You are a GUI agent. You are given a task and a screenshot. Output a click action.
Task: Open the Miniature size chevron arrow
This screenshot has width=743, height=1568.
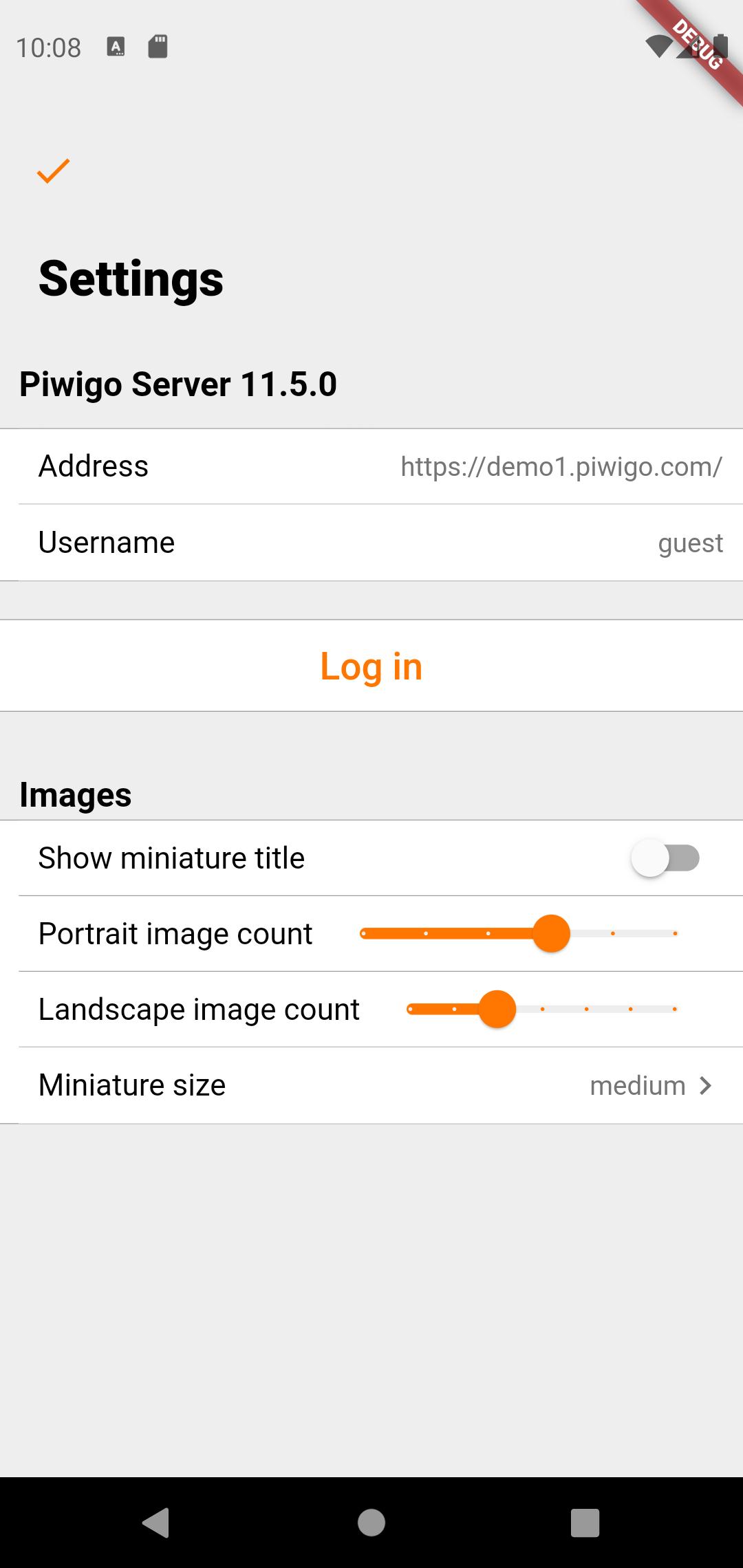click(705, 1085)
